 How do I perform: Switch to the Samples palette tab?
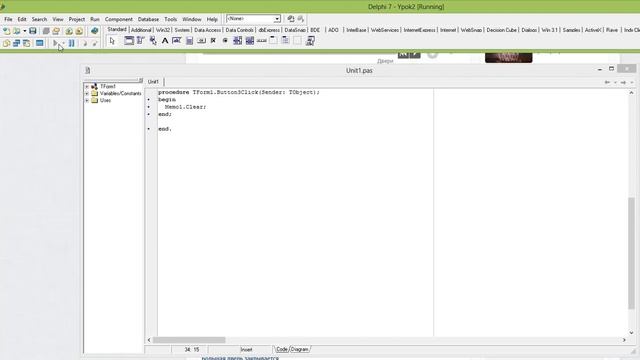[571, 30]
